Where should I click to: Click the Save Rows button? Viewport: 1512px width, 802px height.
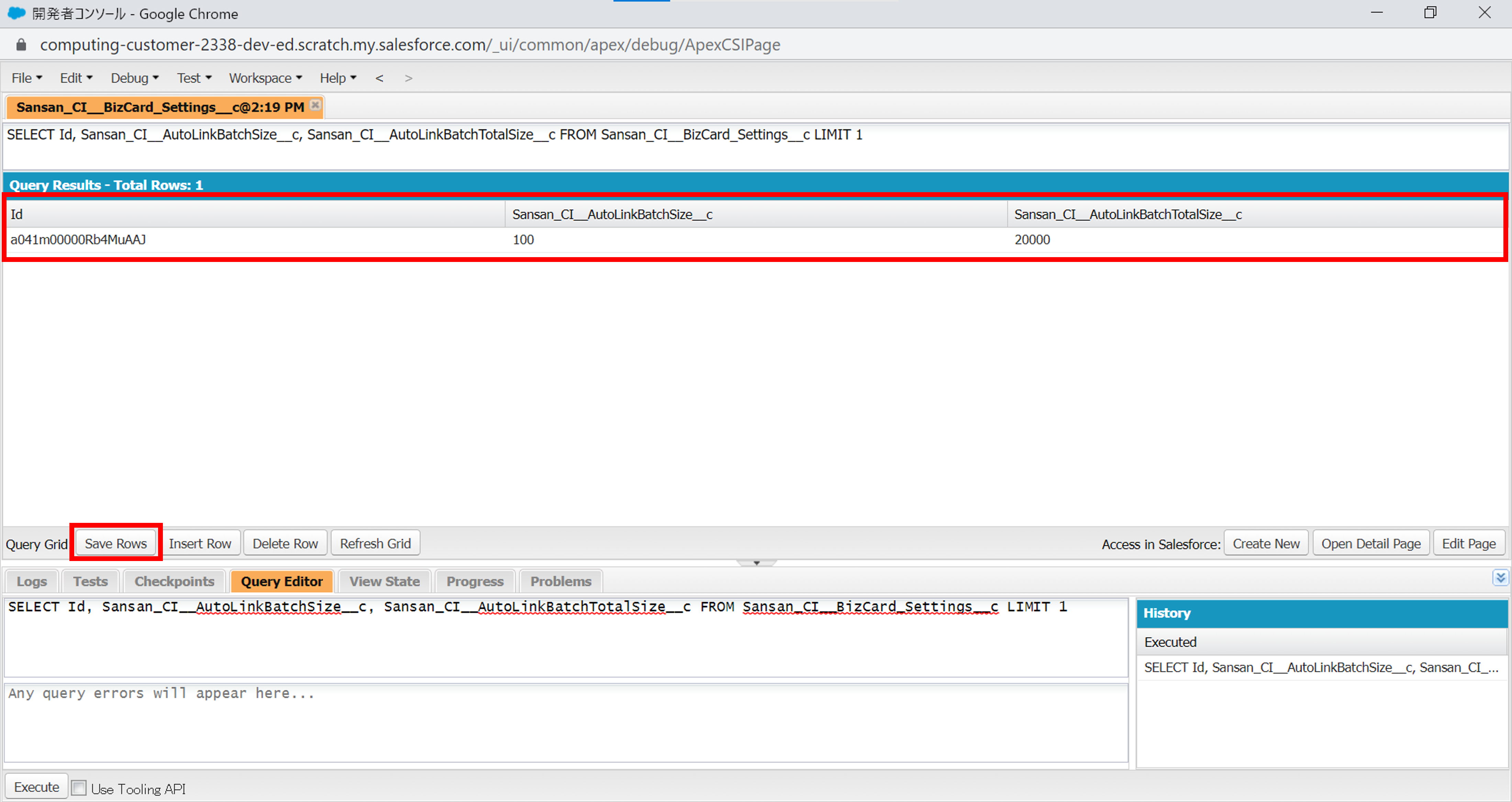tap(115, 544)
